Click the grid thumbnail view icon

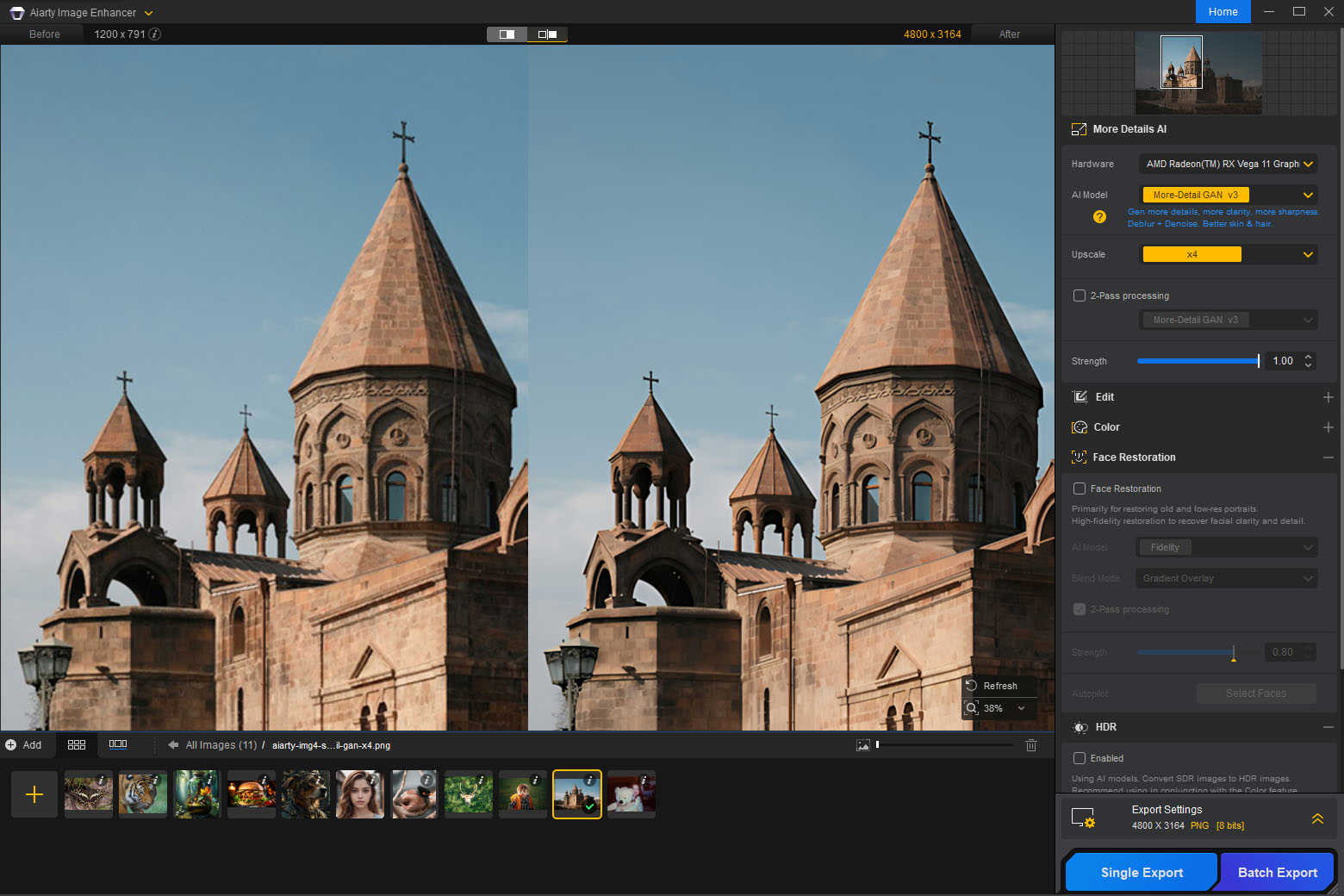pos(77,744)
